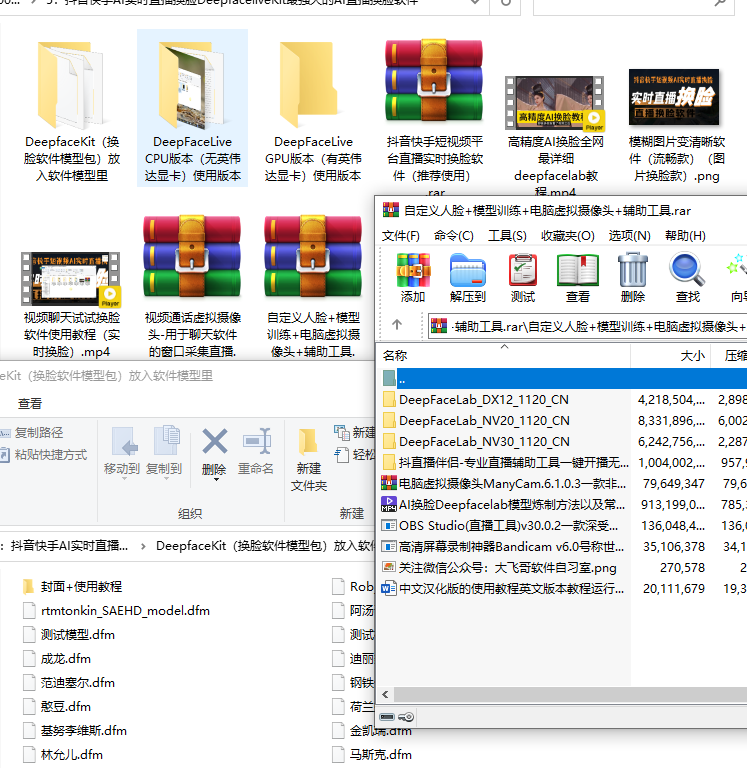
Task: Click the 移动到 (Move to) ribbon button
Action: tap(121, 451)
